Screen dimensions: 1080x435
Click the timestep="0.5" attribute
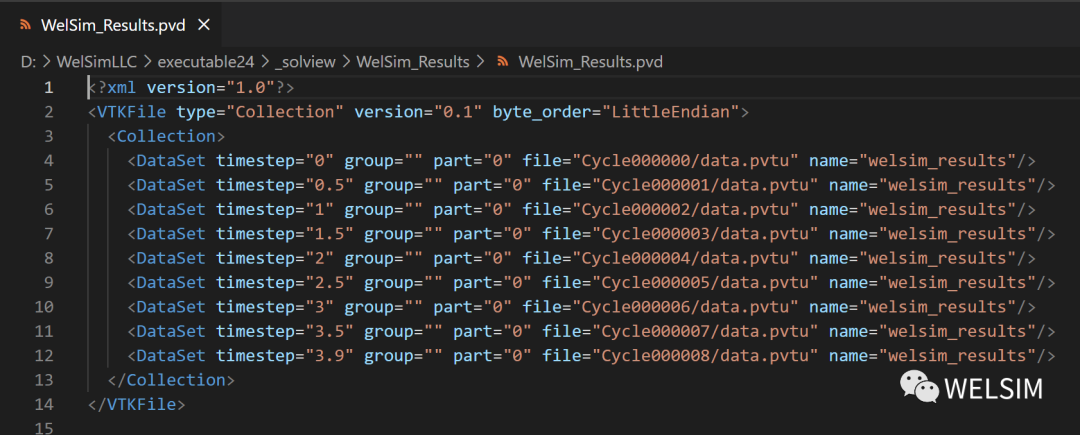pyautogui.click(x=286, y=185)
